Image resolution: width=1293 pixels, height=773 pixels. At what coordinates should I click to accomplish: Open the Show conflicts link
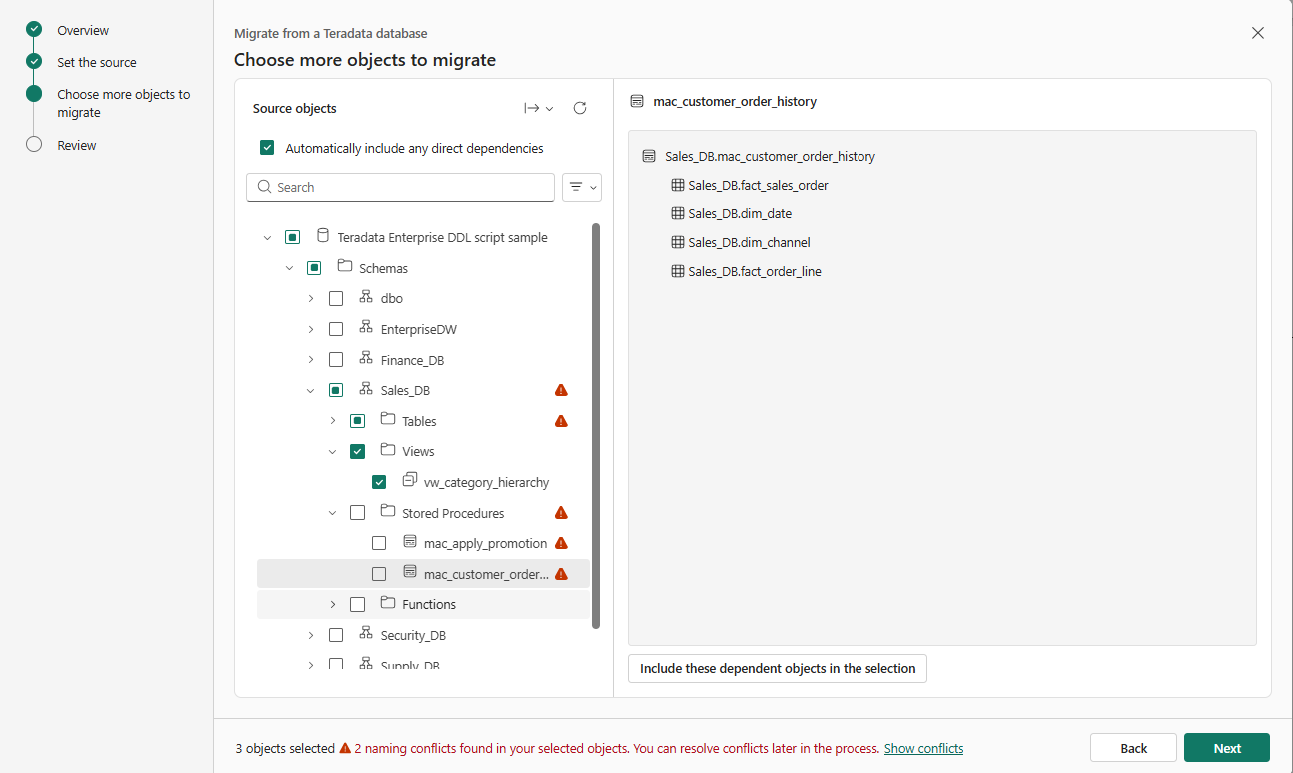pyautogui.click(x=923, y=748)
